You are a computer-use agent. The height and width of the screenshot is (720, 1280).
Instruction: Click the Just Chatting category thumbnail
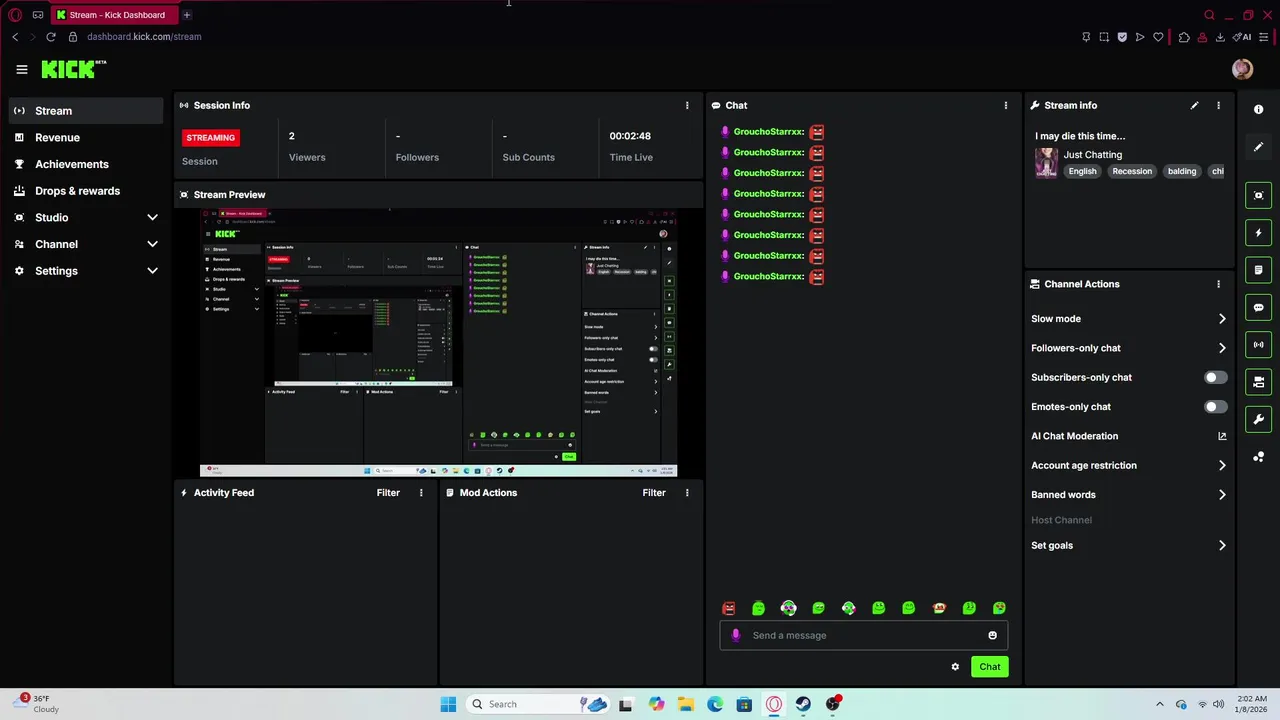[1046, 163]
